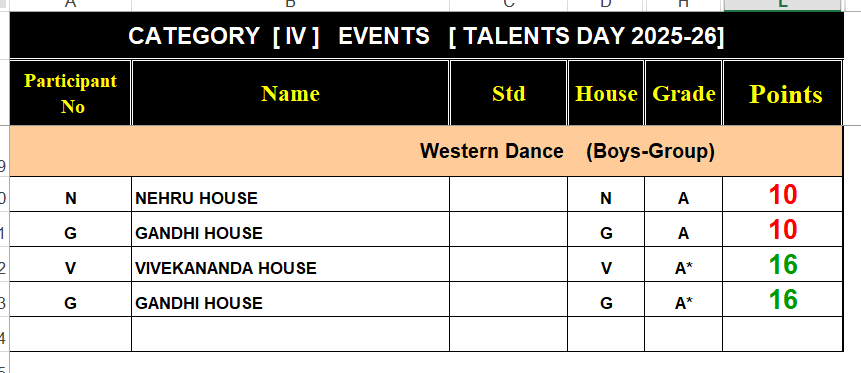Select column L header
The image size is (861, 373).
pyautogui.click(x=783, y=5)
